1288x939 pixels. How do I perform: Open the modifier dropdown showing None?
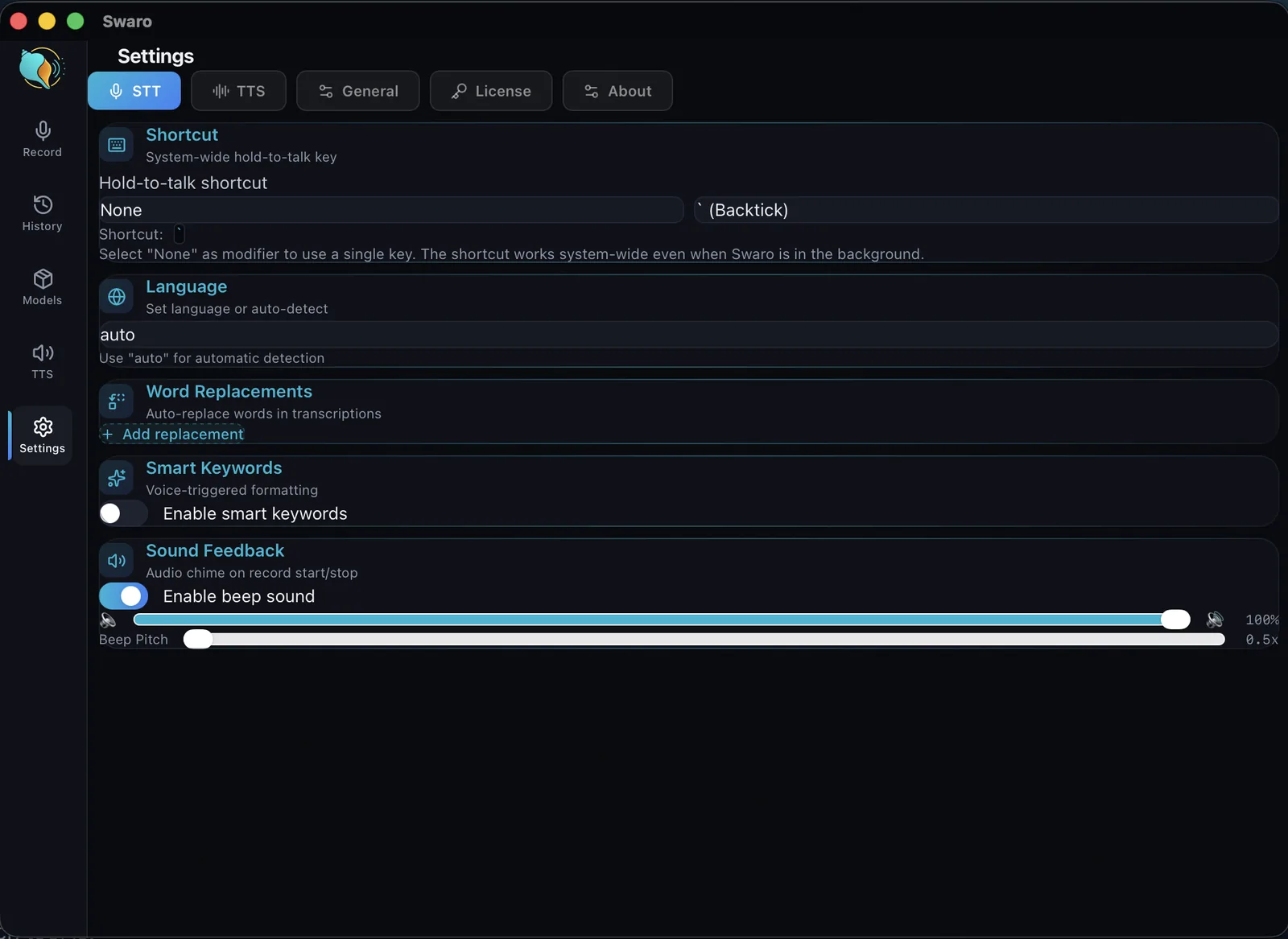coord(391,210)
